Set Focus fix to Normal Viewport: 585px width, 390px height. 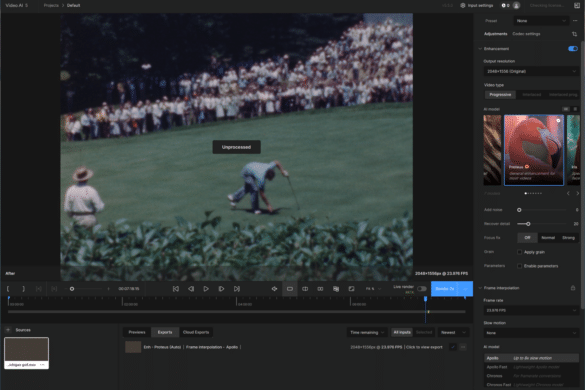pos(548,238)
